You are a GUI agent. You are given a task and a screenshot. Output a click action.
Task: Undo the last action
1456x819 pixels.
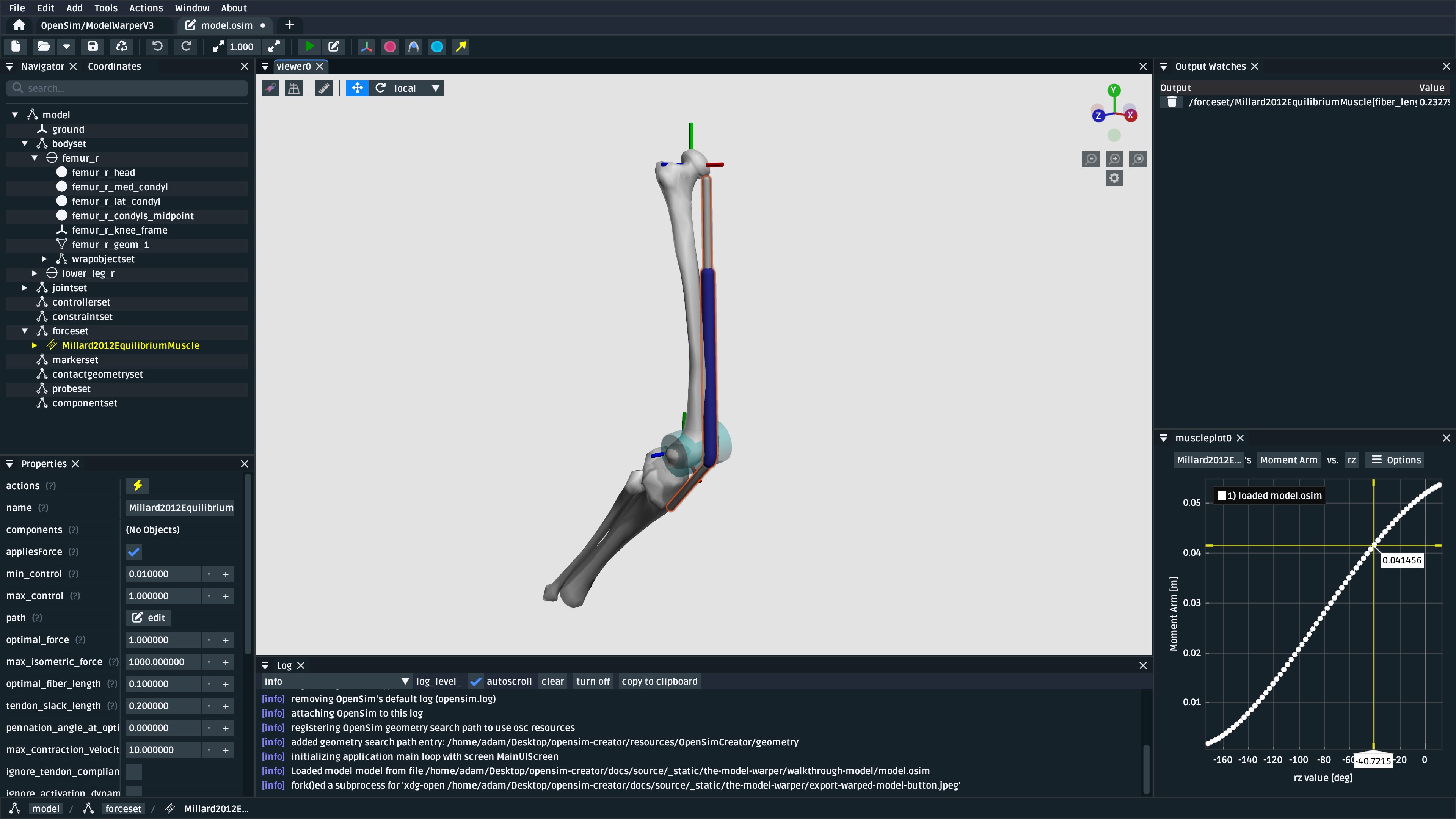(158, 46)
